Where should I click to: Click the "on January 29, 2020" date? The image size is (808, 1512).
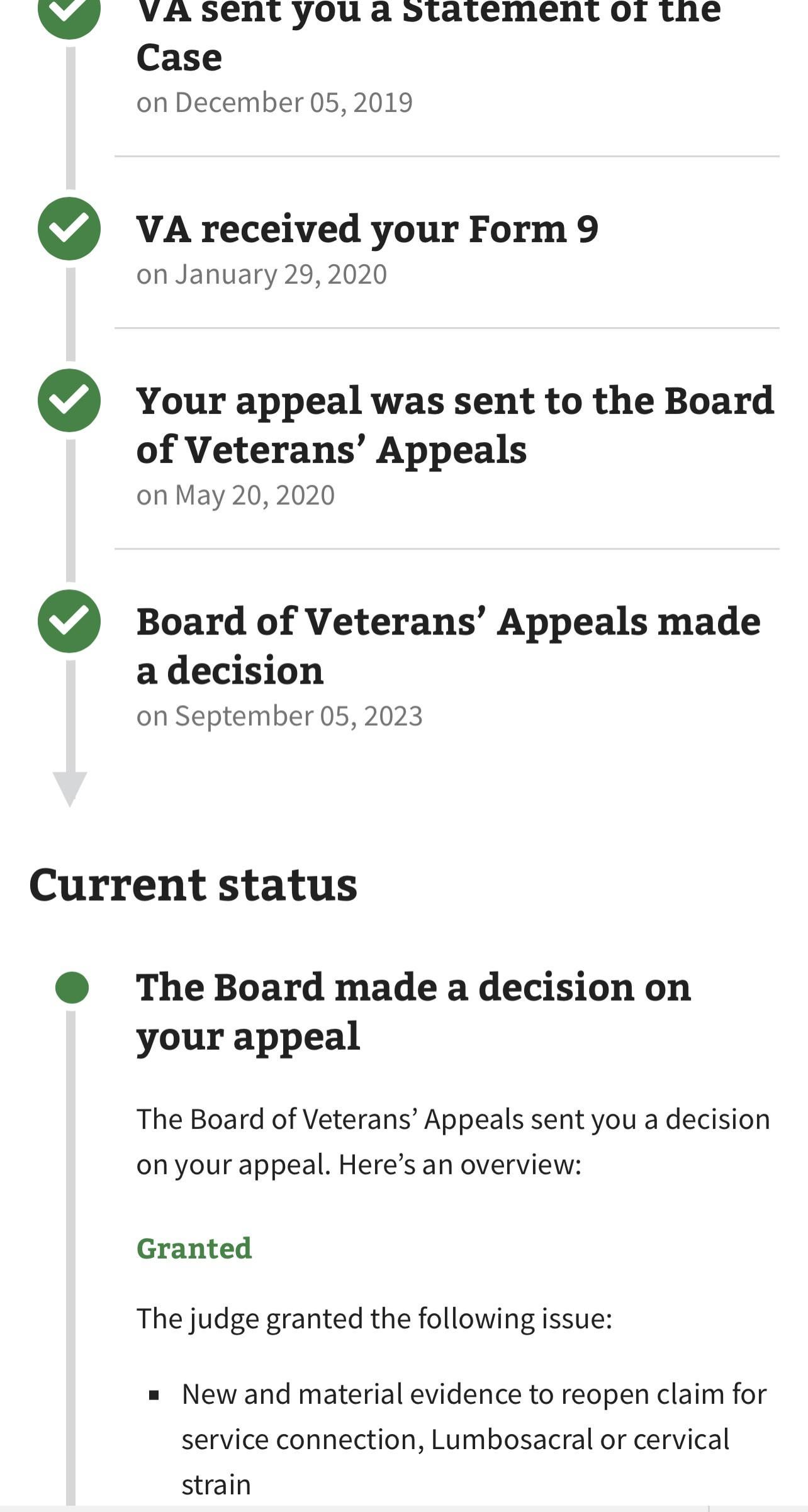point(261,275)
